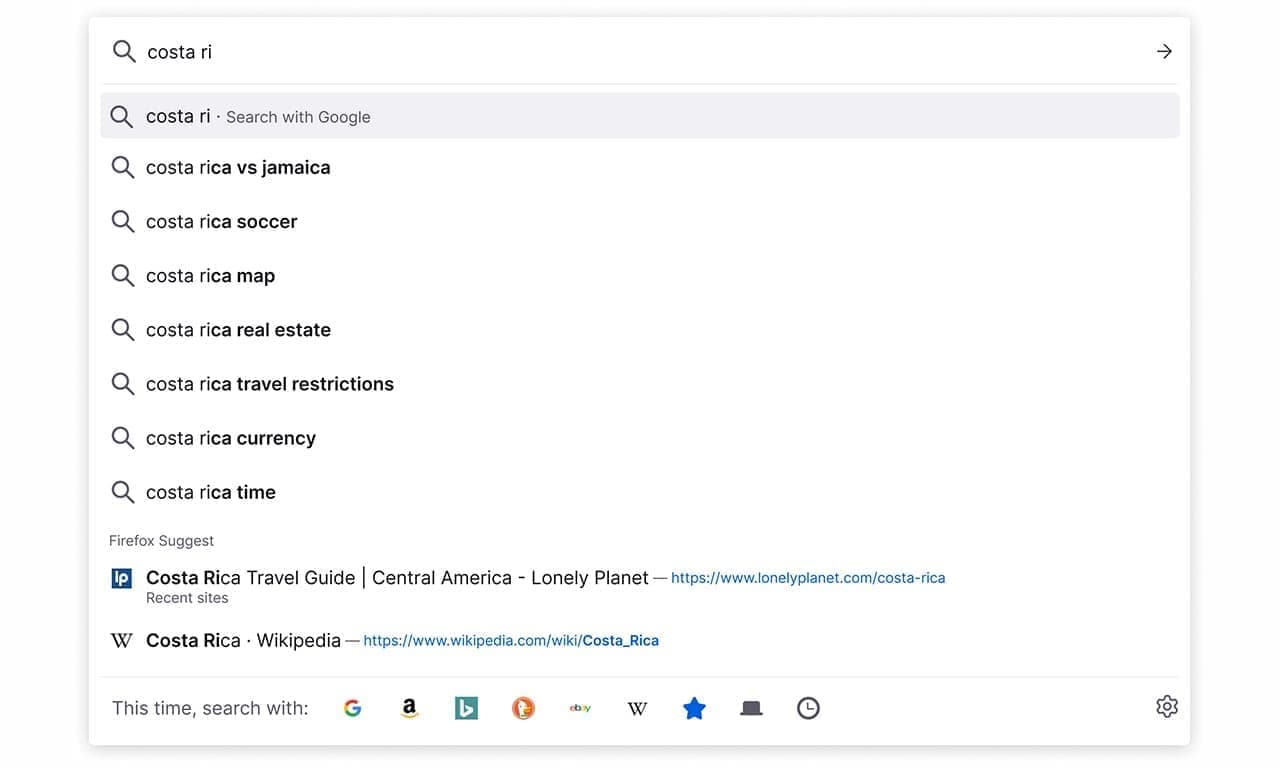Select "costa rica currency" suggestion
1280x768 pixels.
pos(231,438)
